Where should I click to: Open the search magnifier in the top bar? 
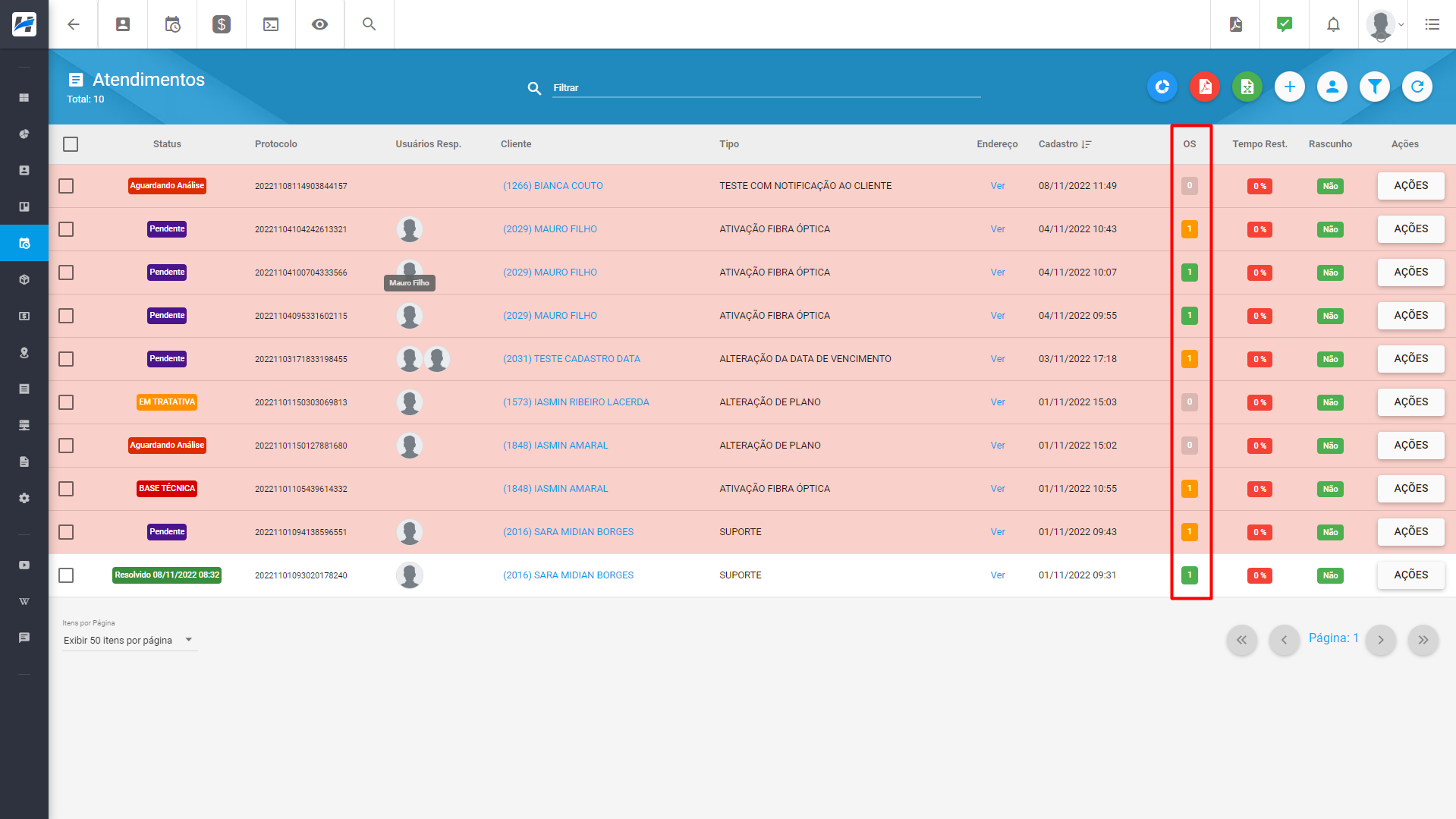370,24
